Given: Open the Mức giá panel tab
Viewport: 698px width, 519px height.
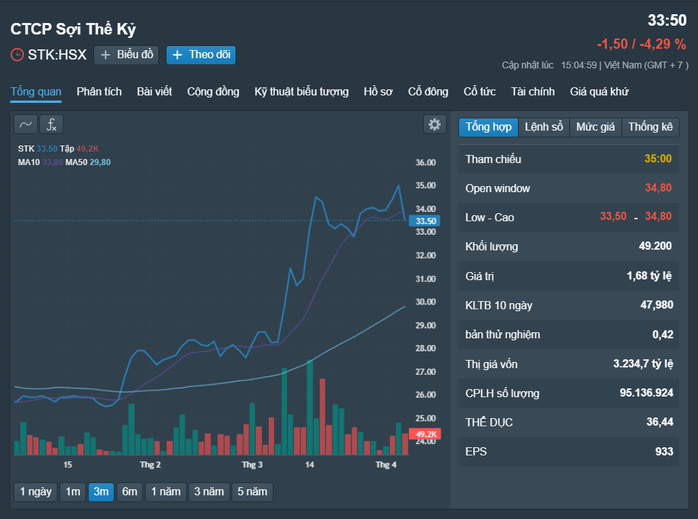Looking at the screenshot, I should [x=595, y=127].
